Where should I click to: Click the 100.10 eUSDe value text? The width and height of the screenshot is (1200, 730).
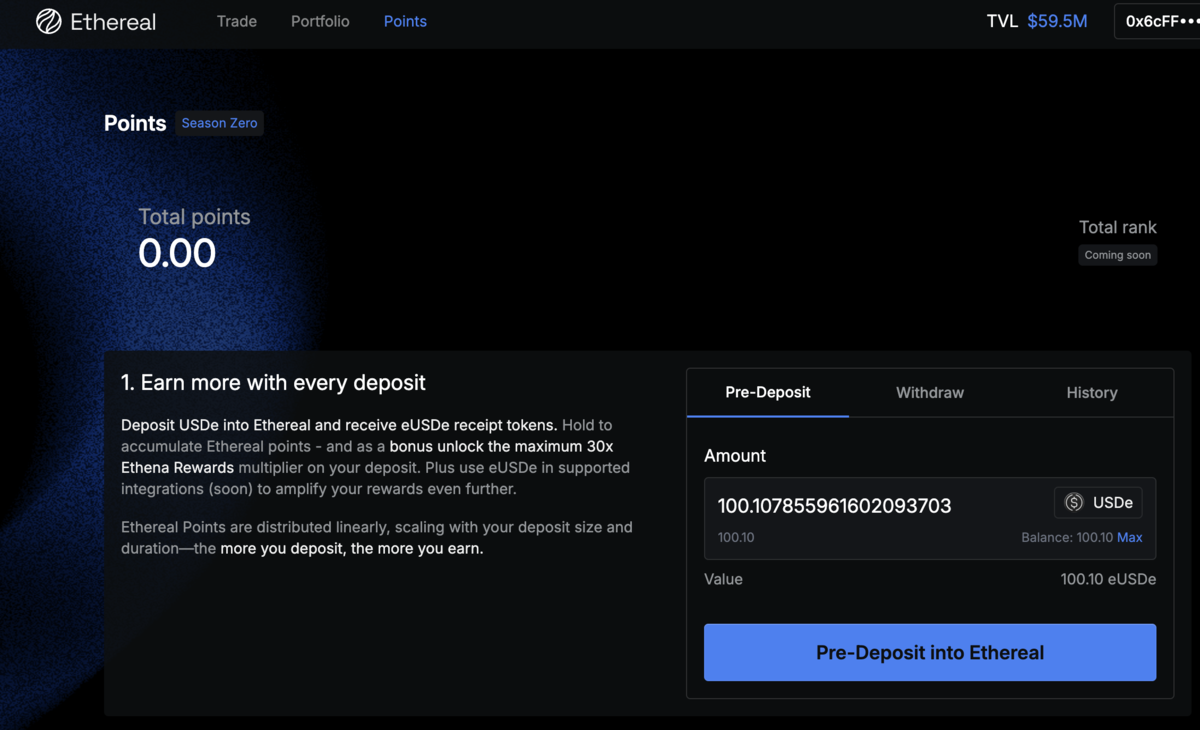coord(1108,579)
